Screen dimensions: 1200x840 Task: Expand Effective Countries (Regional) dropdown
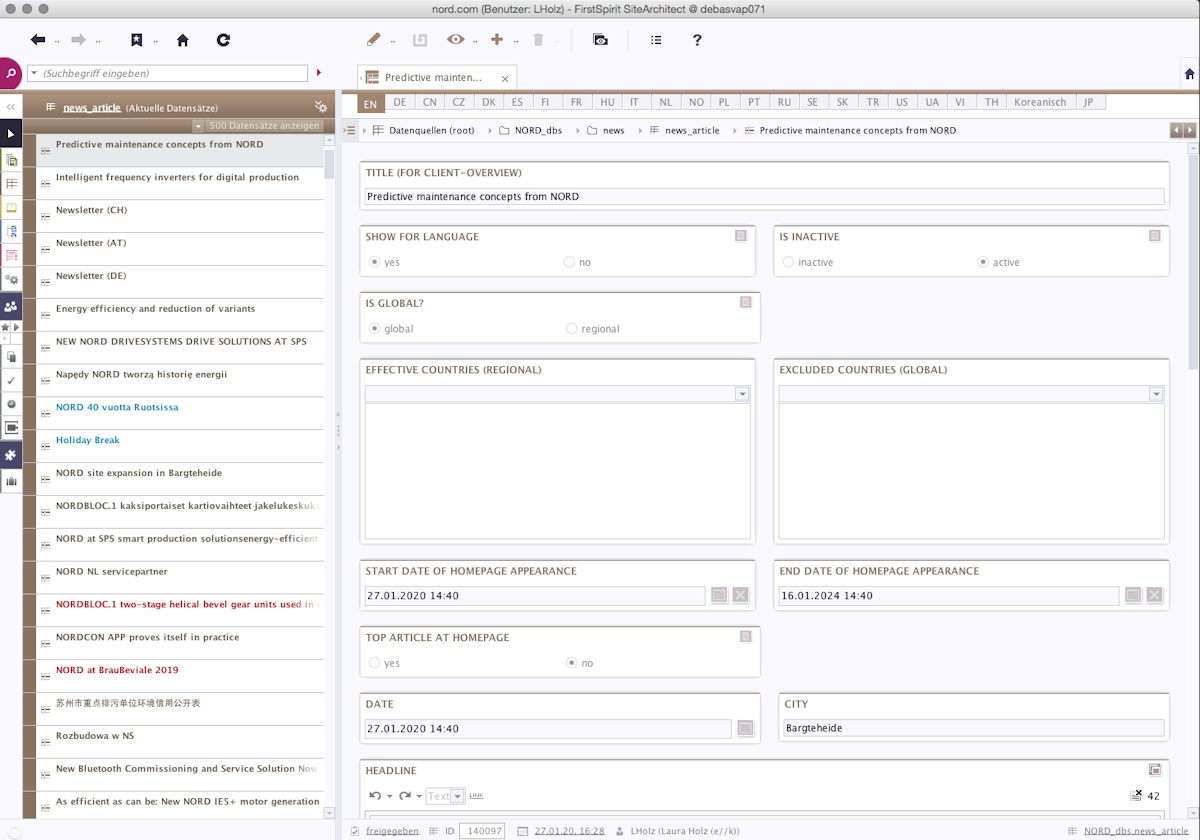pos(742,395)
